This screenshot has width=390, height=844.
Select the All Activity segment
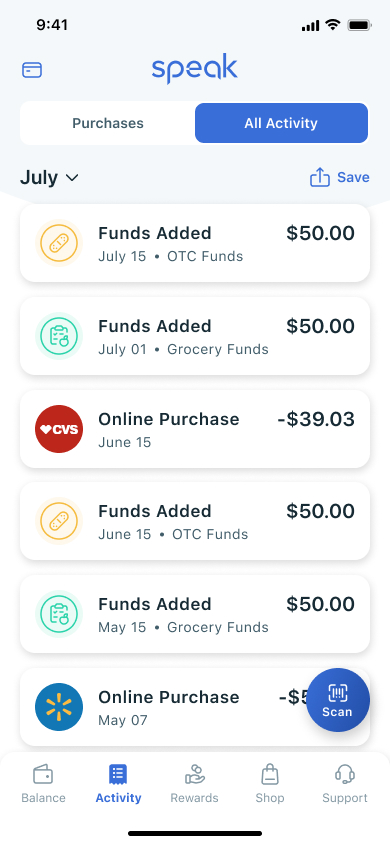[281, 123]
